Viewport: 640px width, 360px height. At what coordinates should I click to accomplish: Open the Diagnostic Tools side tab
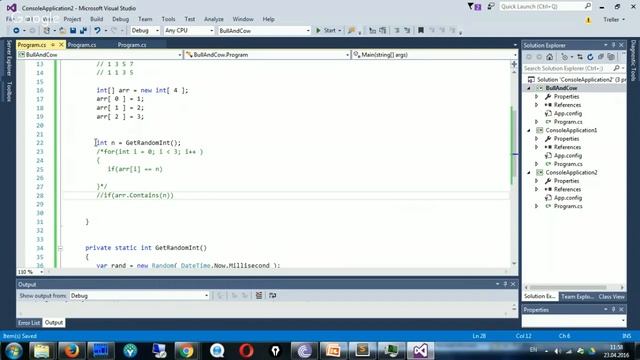[x=633, y=60]
